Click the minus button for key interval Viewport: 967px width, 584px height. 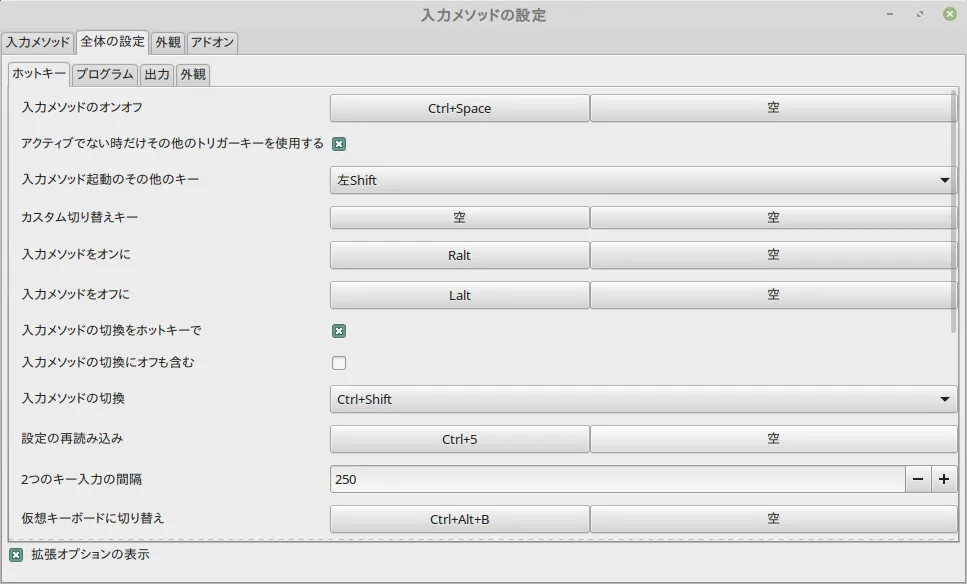(918, 479)
